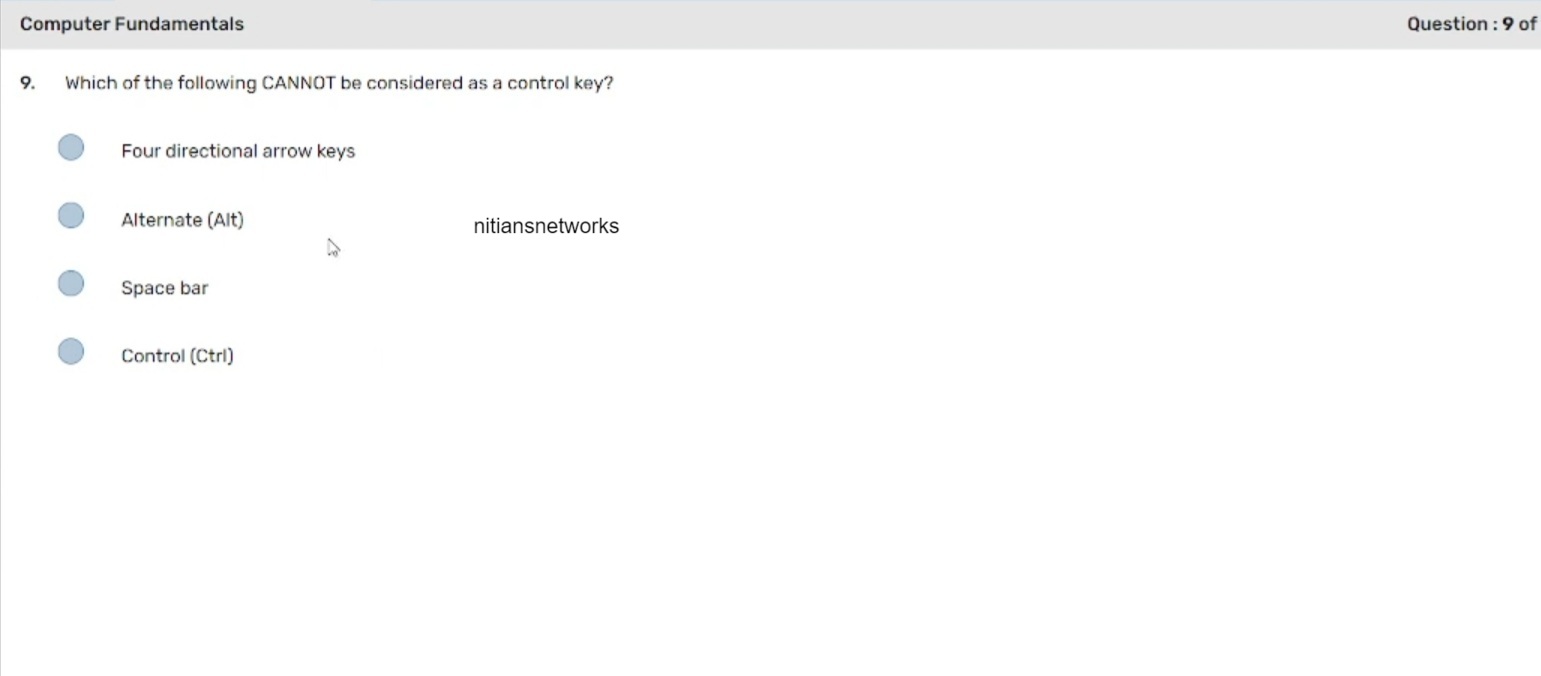Click the 'Question : 9 of' counter
This screenshot has width=1541, height=676.
click(x=1471, y=24)
